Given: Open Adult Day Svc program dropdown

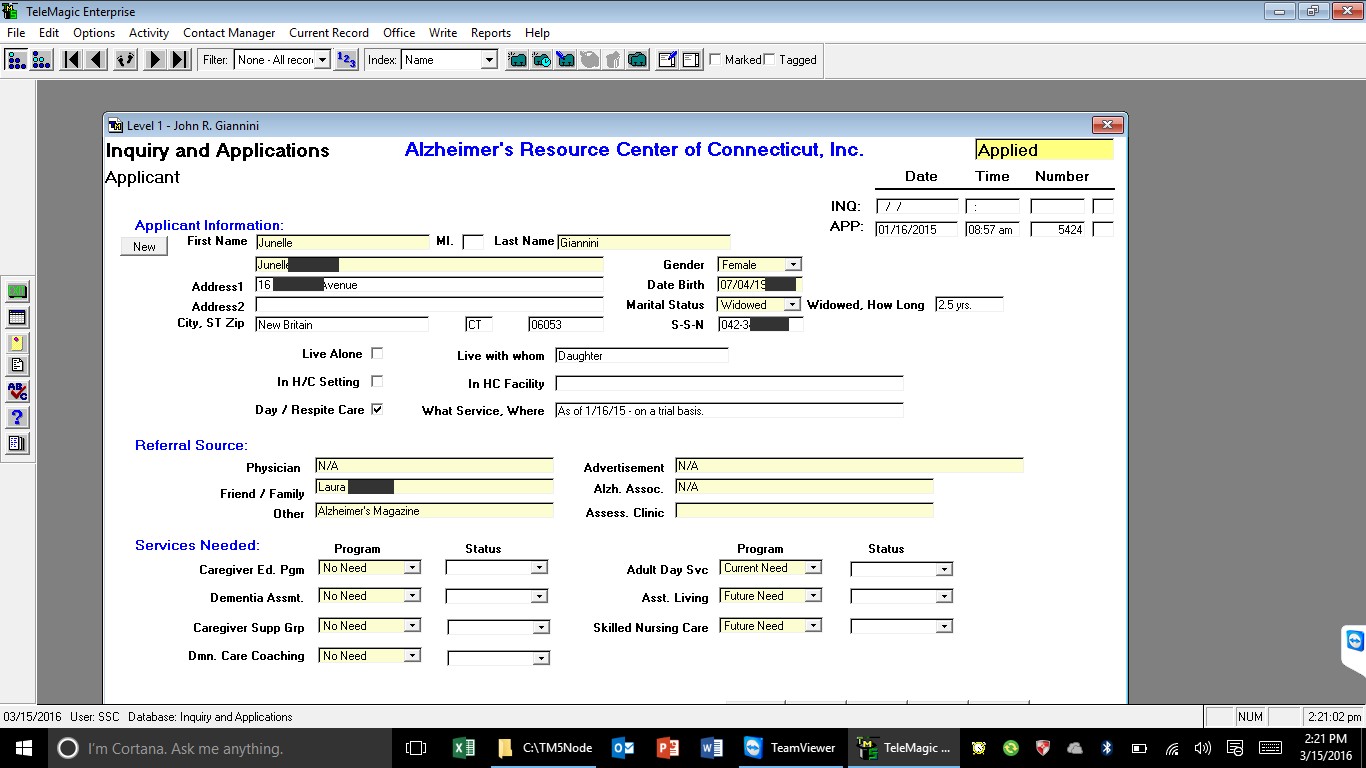Looking at the screenshot, I should pyautogui.click(x=814, y=568).
